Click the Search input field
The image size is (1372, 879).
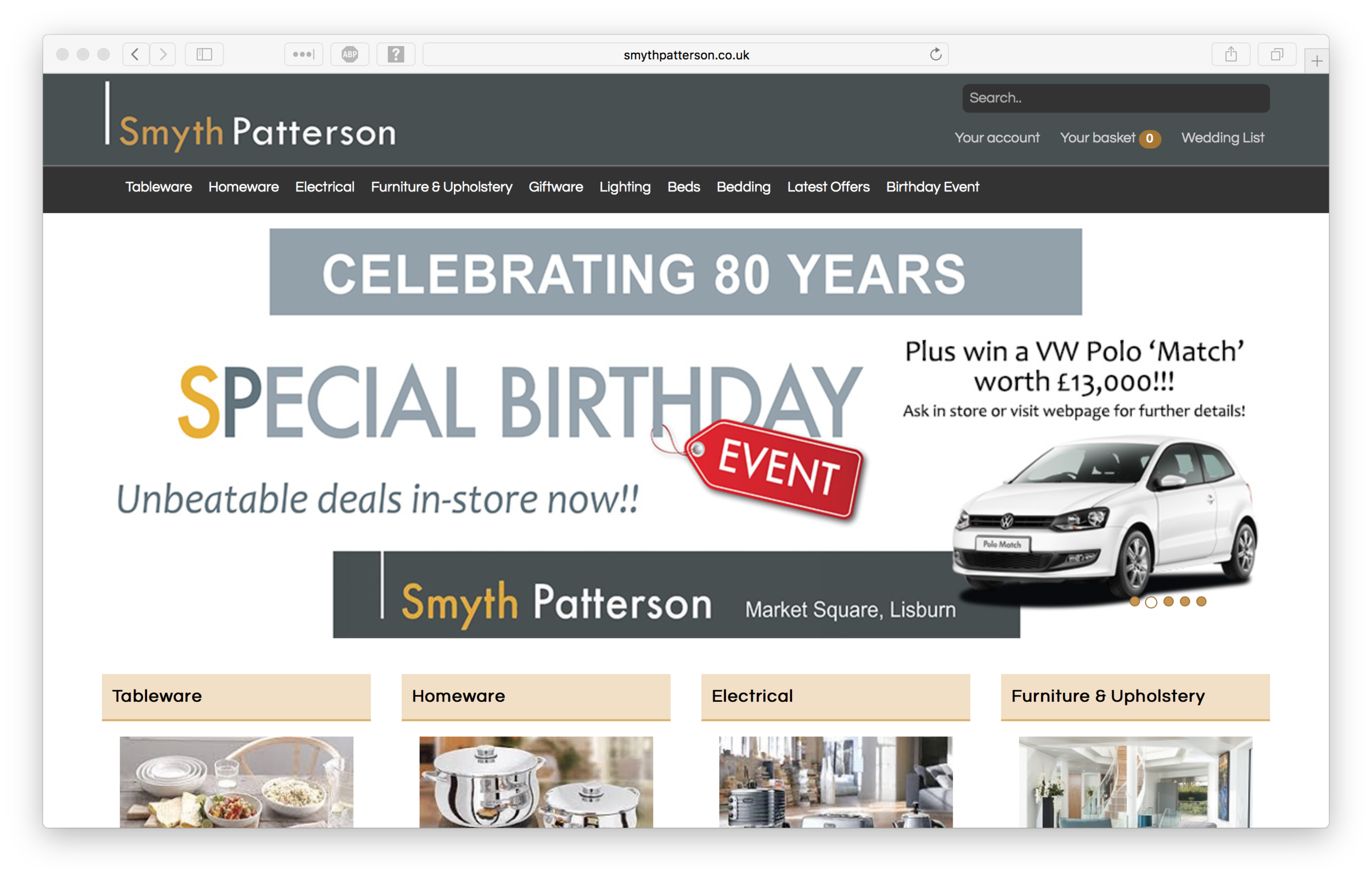pyautogui.click(x=1115, y=98)
